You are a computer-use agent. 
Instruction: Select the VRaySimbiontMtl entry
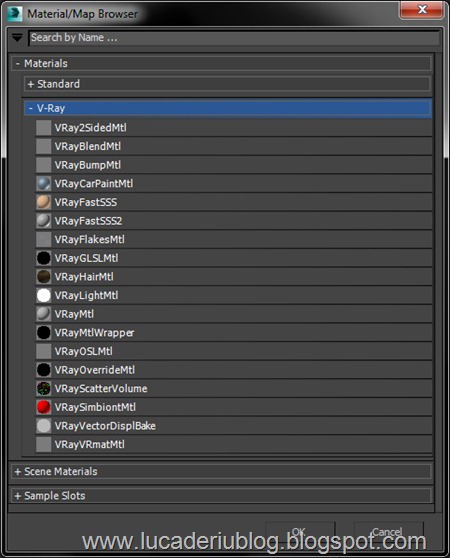coord(234,407)
